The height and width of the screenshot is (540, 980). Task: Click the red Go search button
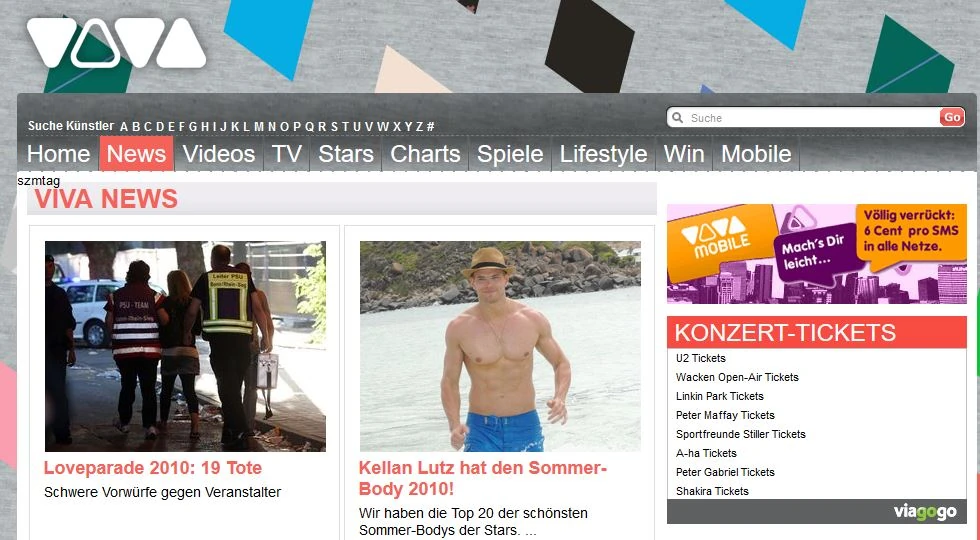pos(952,117)
